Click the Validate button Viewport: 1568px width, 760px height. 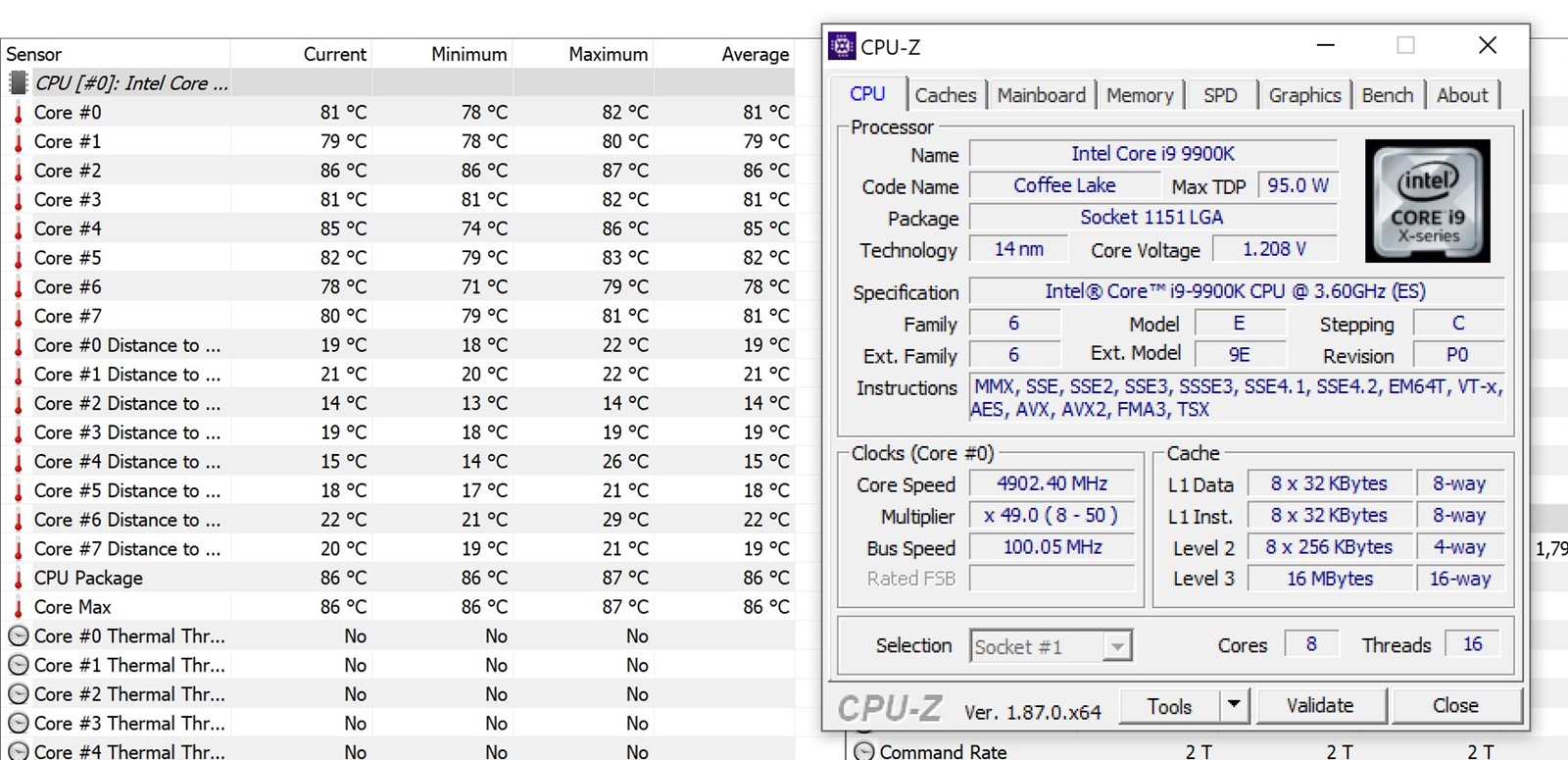[x=1320, y=705]
